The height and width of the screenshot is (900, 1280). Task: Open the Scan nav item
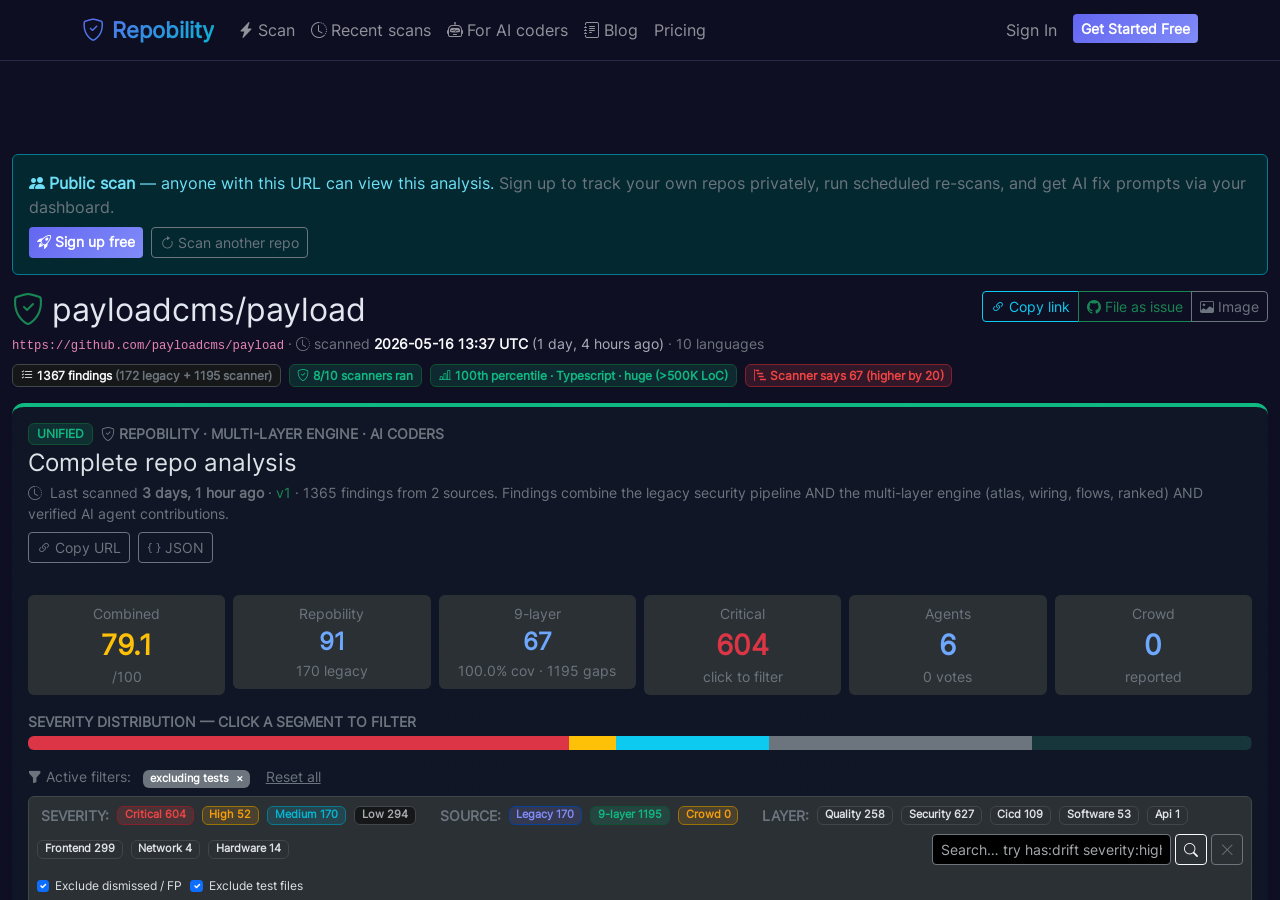coord(267,30)
